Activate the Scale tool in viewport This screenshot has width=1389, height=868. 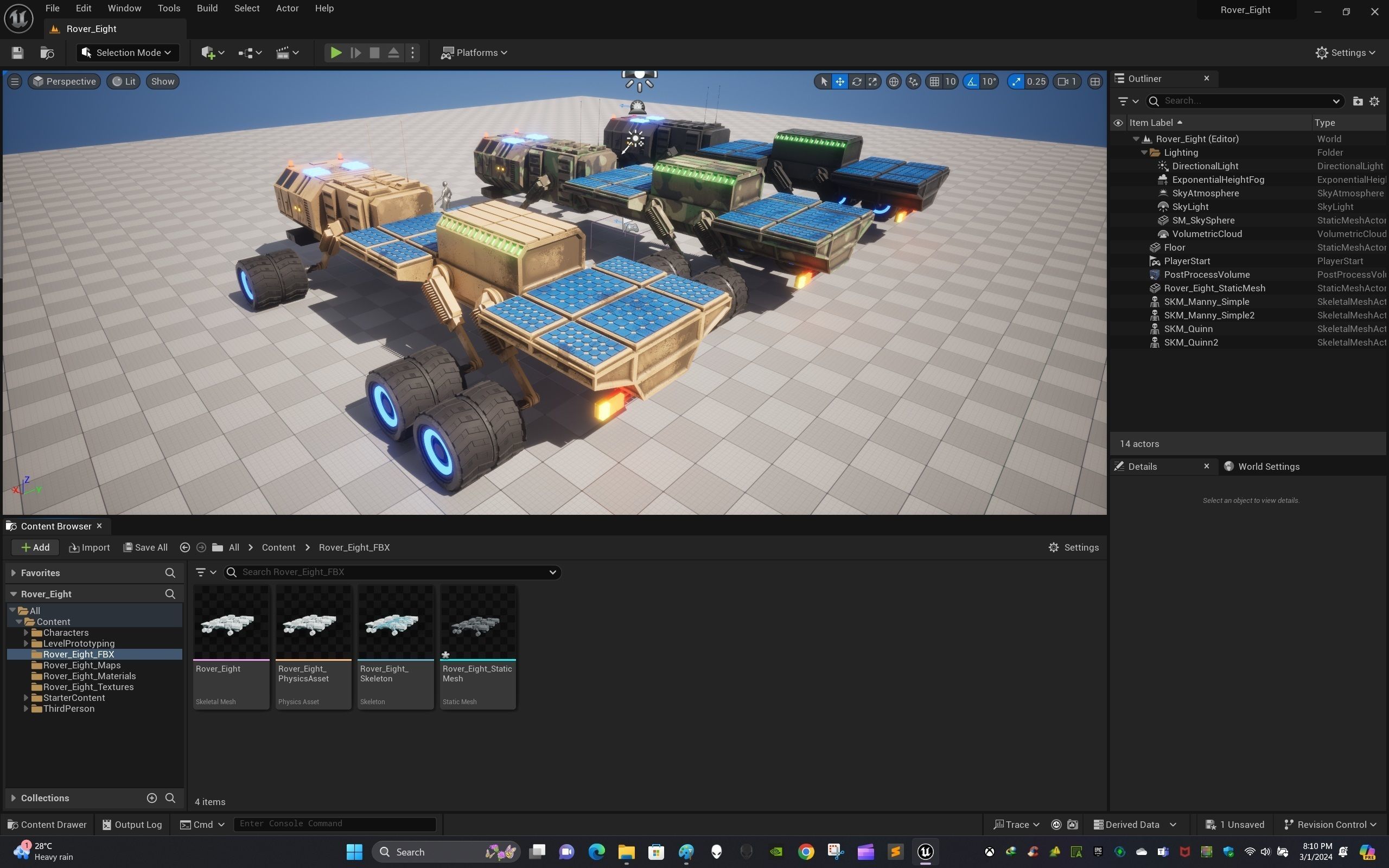pos(872,81)
